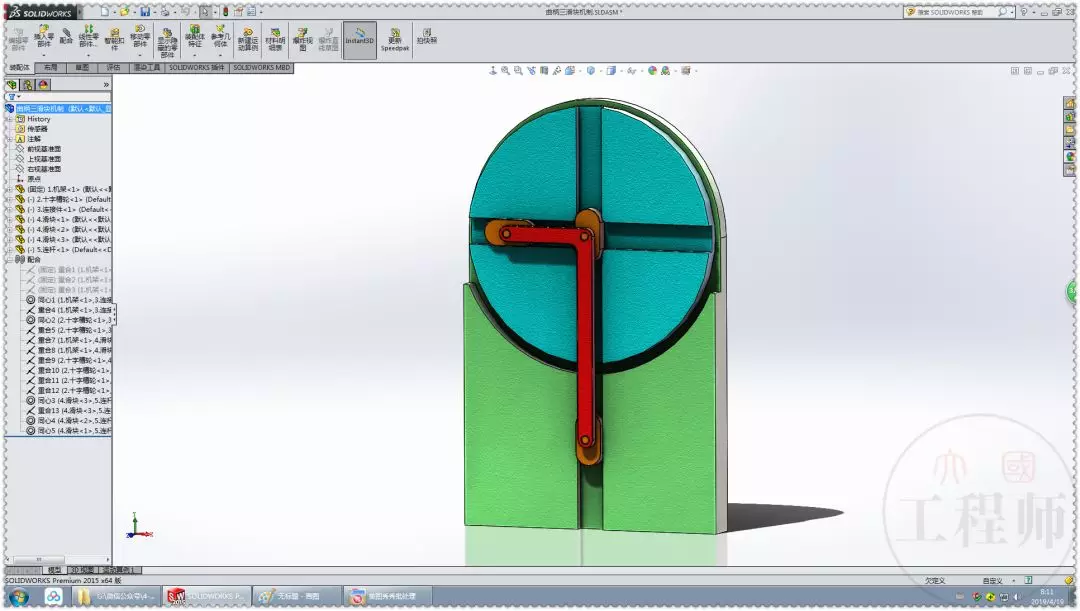Expand the 注解 (Annotations) tree node
1080x611 pixels.
pos(9,139)
